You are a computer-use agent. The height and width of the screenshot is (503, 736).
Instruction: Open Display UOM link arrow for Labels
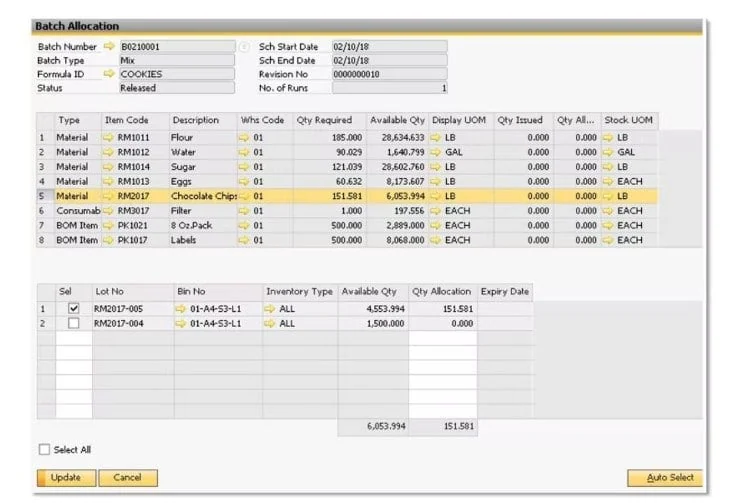point(436,240)
